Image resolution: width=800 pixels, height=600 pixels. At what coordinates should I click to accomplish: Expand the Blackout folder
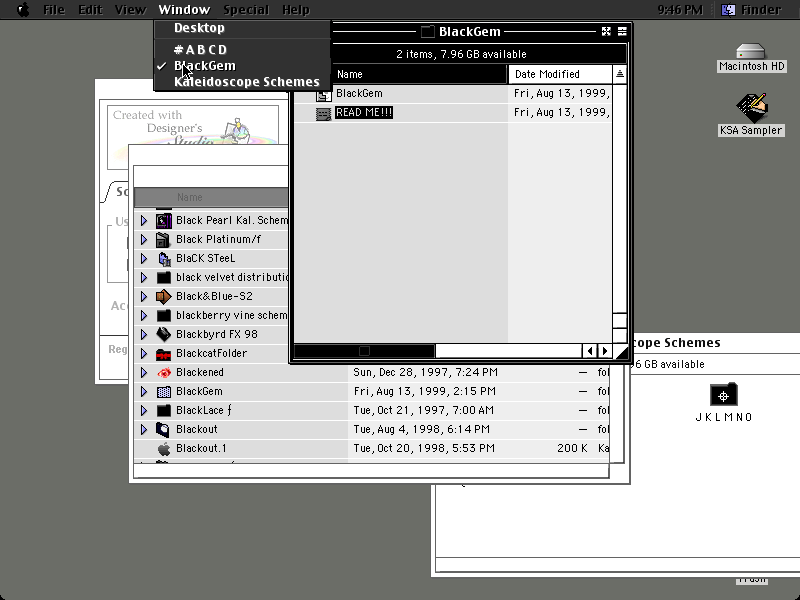144,429
